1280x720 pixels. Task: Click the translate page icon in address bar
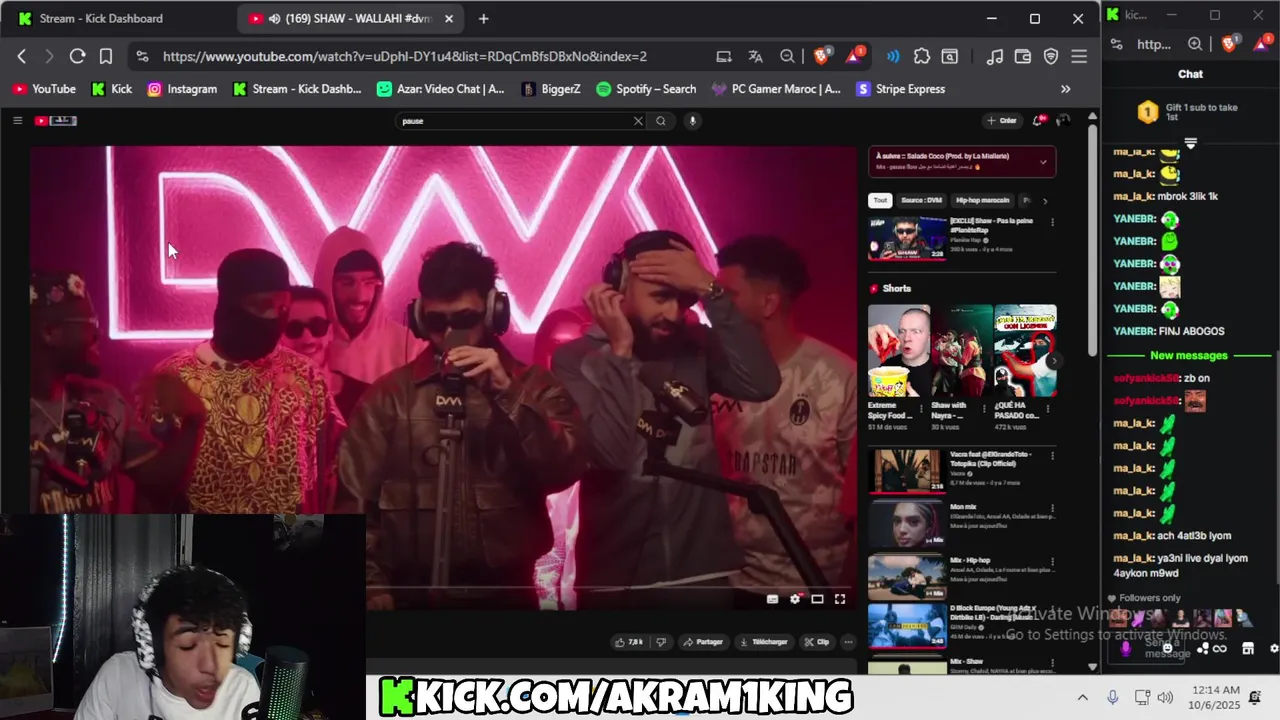(756, 56)
